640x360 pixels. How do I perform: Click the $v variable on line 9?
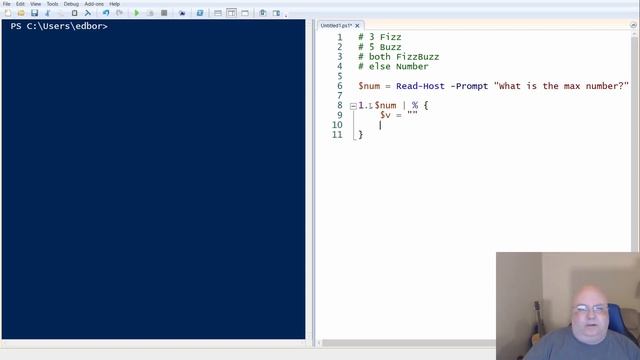tap(385, 115)
